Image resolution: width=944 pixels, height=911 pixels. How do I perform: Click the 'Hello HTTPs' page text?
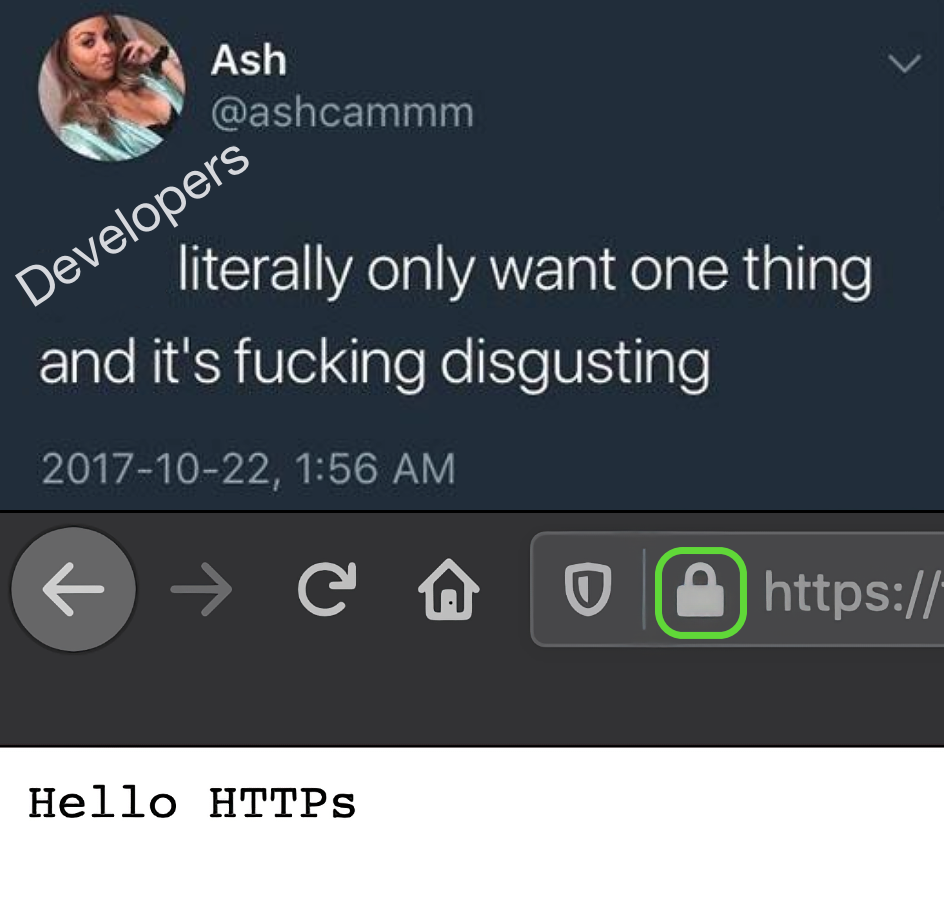[x=192, y=803]
